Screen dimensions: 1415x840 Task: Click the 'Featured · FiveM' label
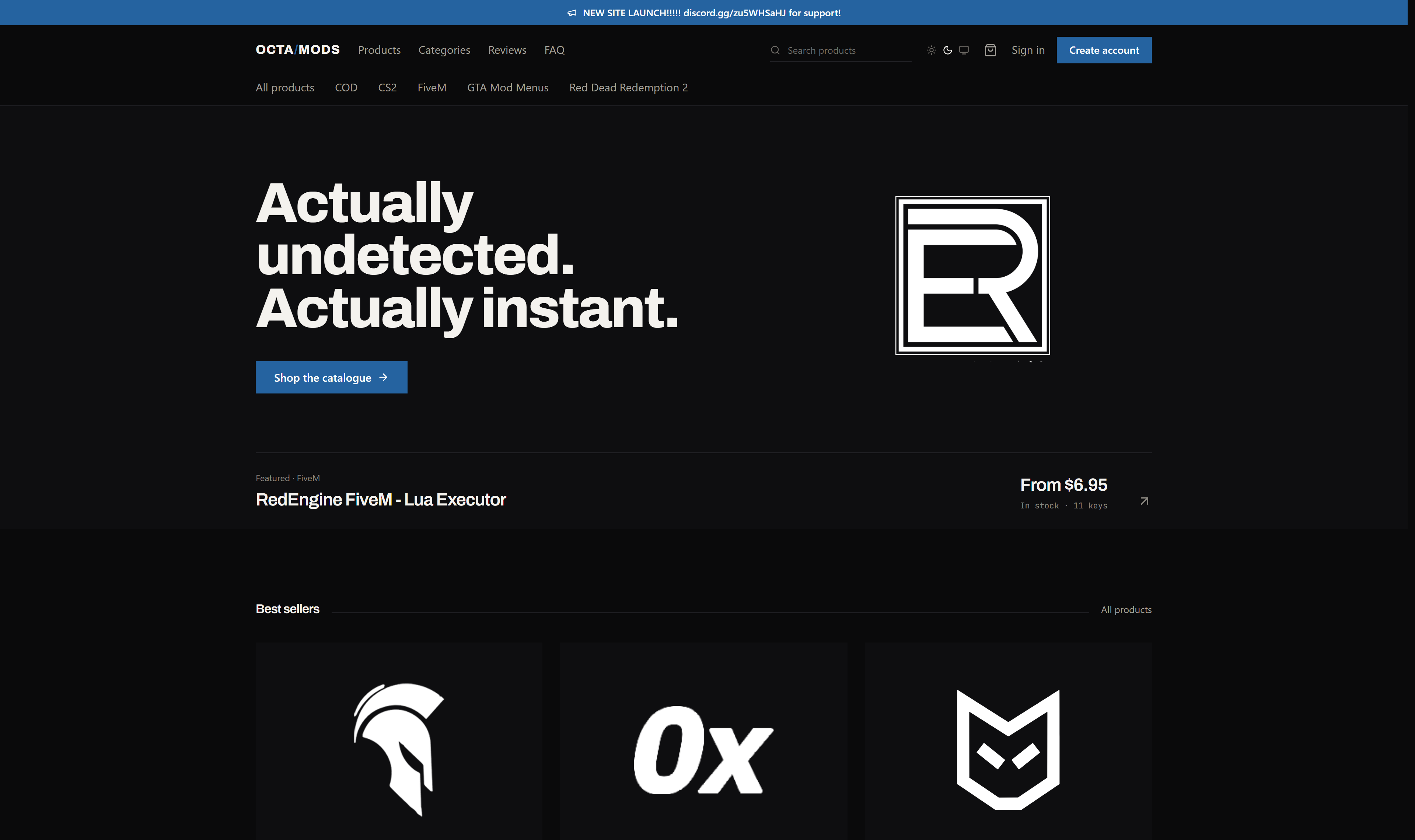click(287, 478)
